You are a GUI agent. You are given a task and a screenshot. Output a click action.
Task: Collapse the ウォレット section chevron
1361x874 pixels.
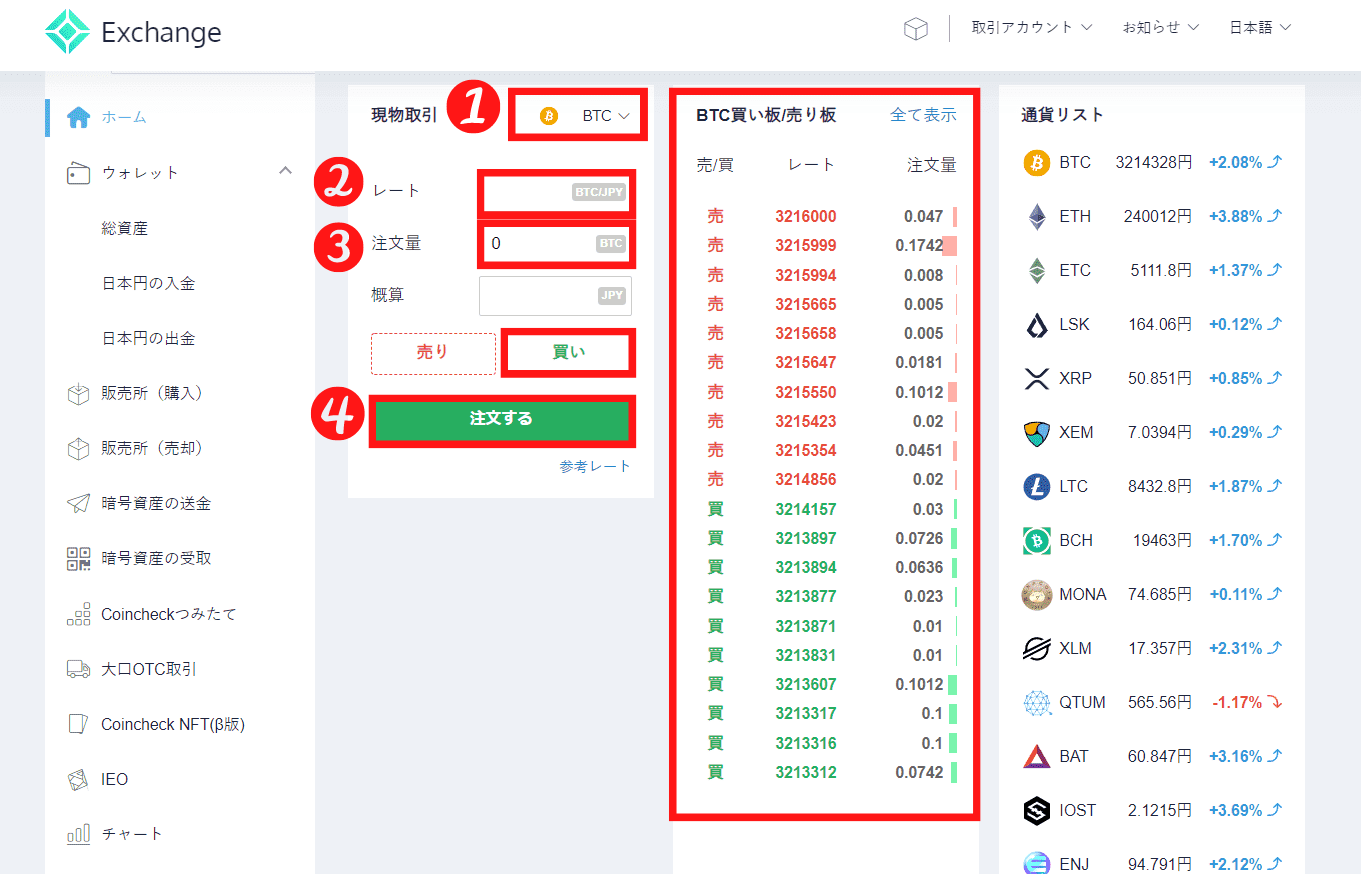285,171
